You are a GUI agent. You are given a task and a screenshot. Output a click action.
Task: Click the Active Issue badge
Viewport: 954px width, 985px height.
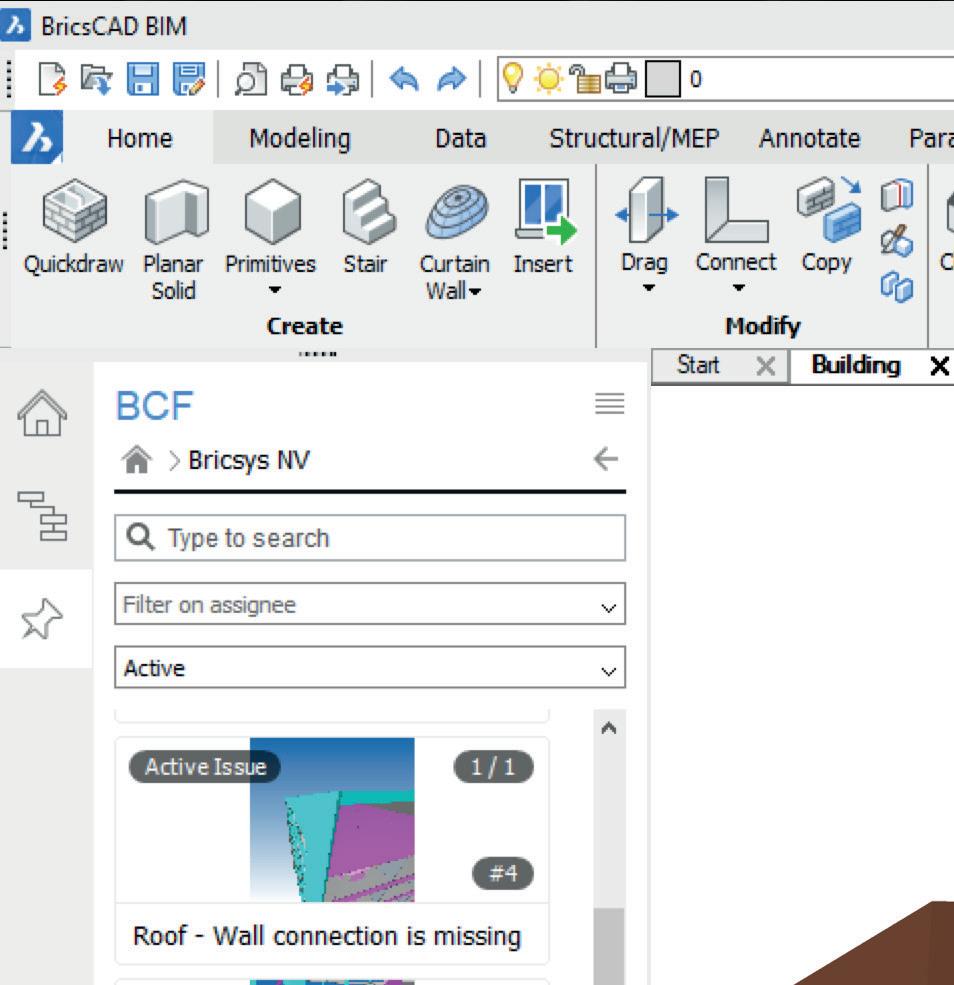pos(205,766)
